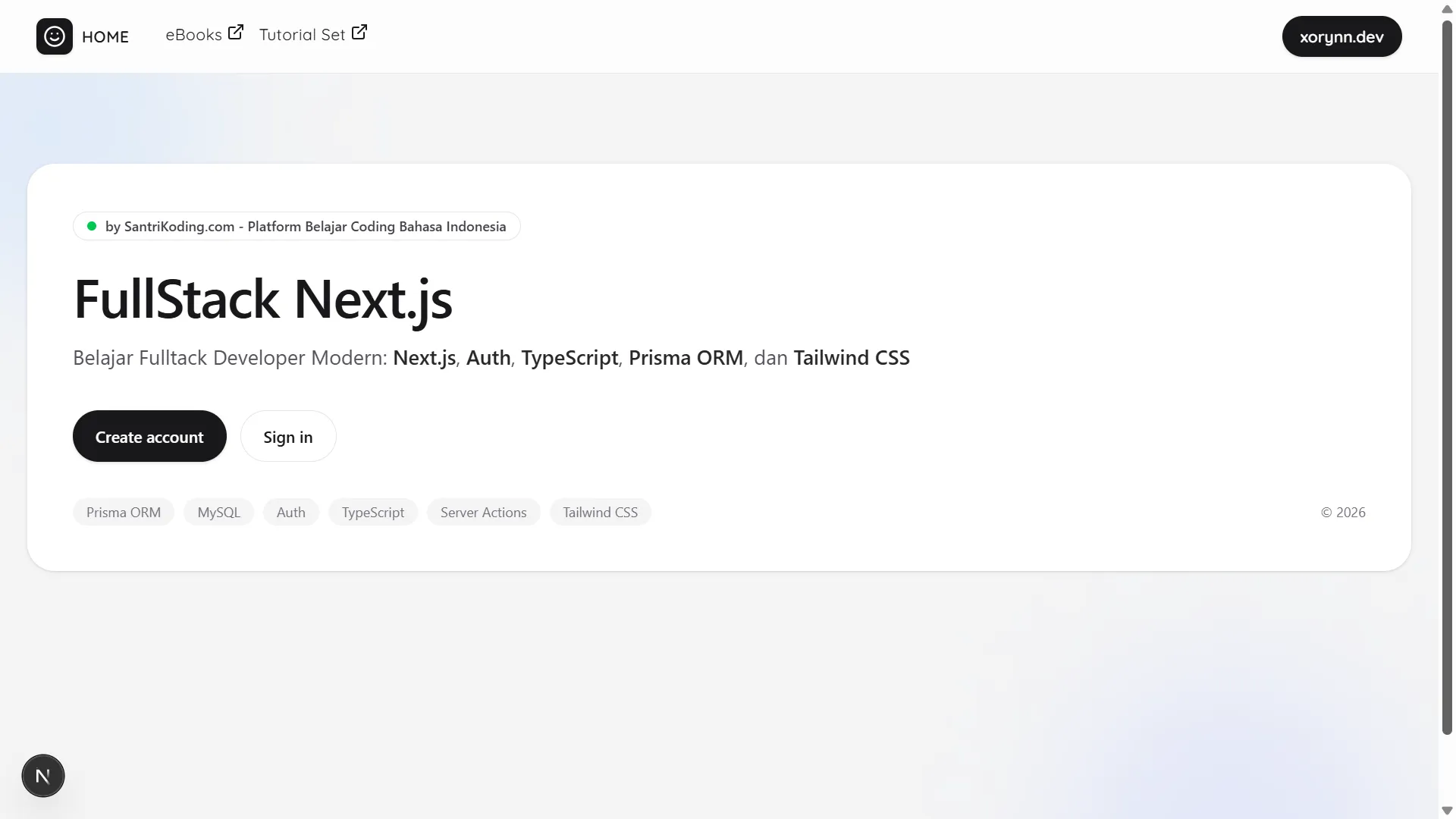This screenshot has width=1456, height=819.
Task: Click the FullStack Next.js heading
Action: pos(263,299)
